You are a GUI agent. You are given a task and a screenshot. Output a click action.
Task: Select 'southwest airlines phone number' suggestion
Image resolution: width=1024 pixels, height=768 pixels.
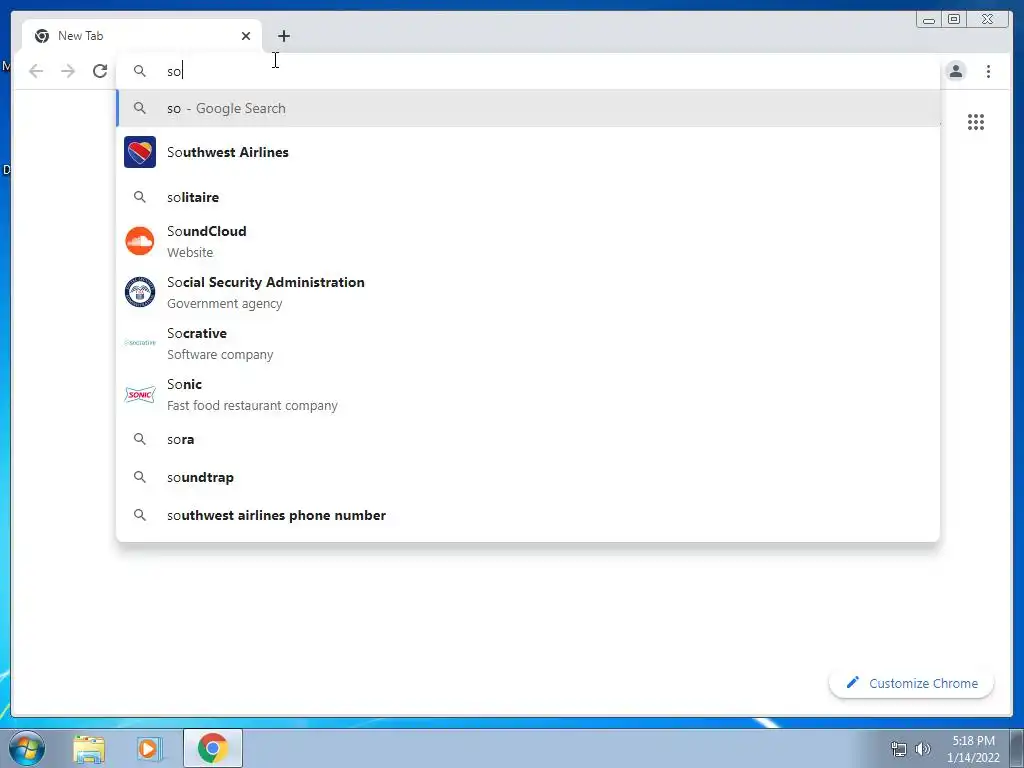coord(528,515)
